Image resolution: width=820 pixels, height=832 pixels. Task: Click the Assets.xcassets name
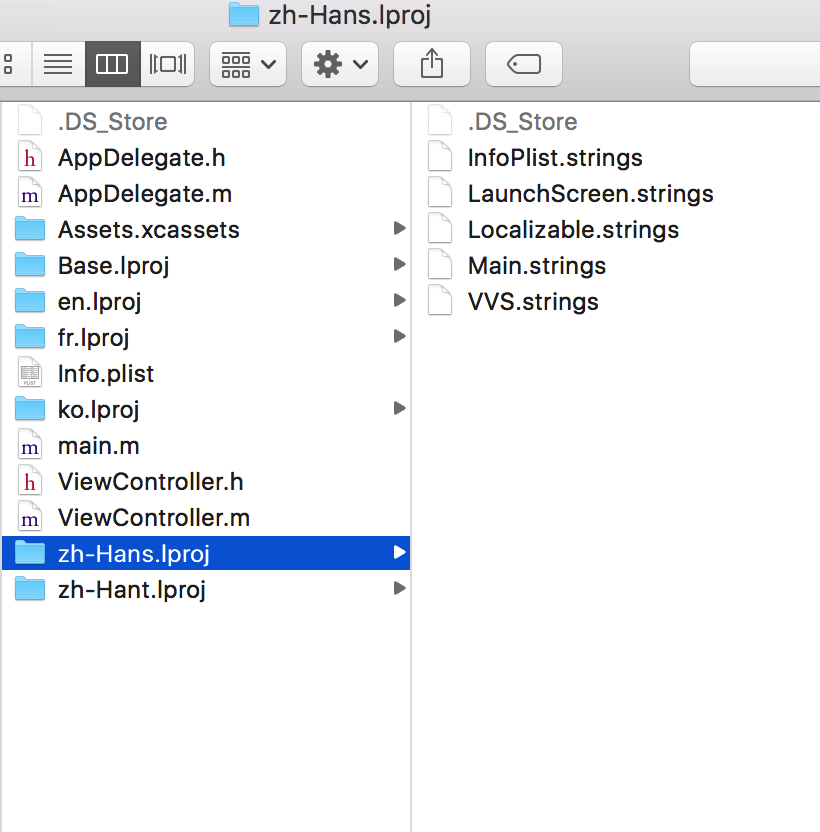point(149,230)
